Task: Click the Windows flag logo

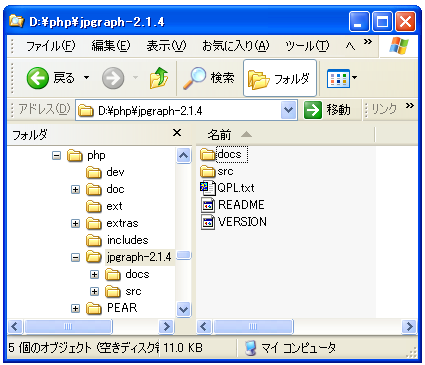Action: click(399, 45)
